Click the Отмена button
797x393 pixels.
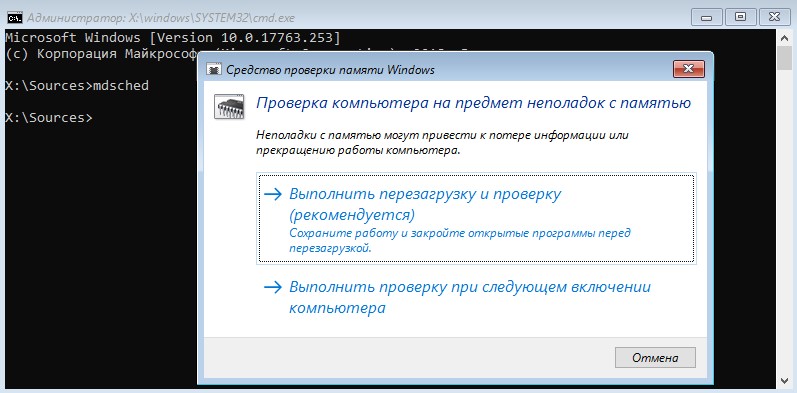click(x=655, y=357)
